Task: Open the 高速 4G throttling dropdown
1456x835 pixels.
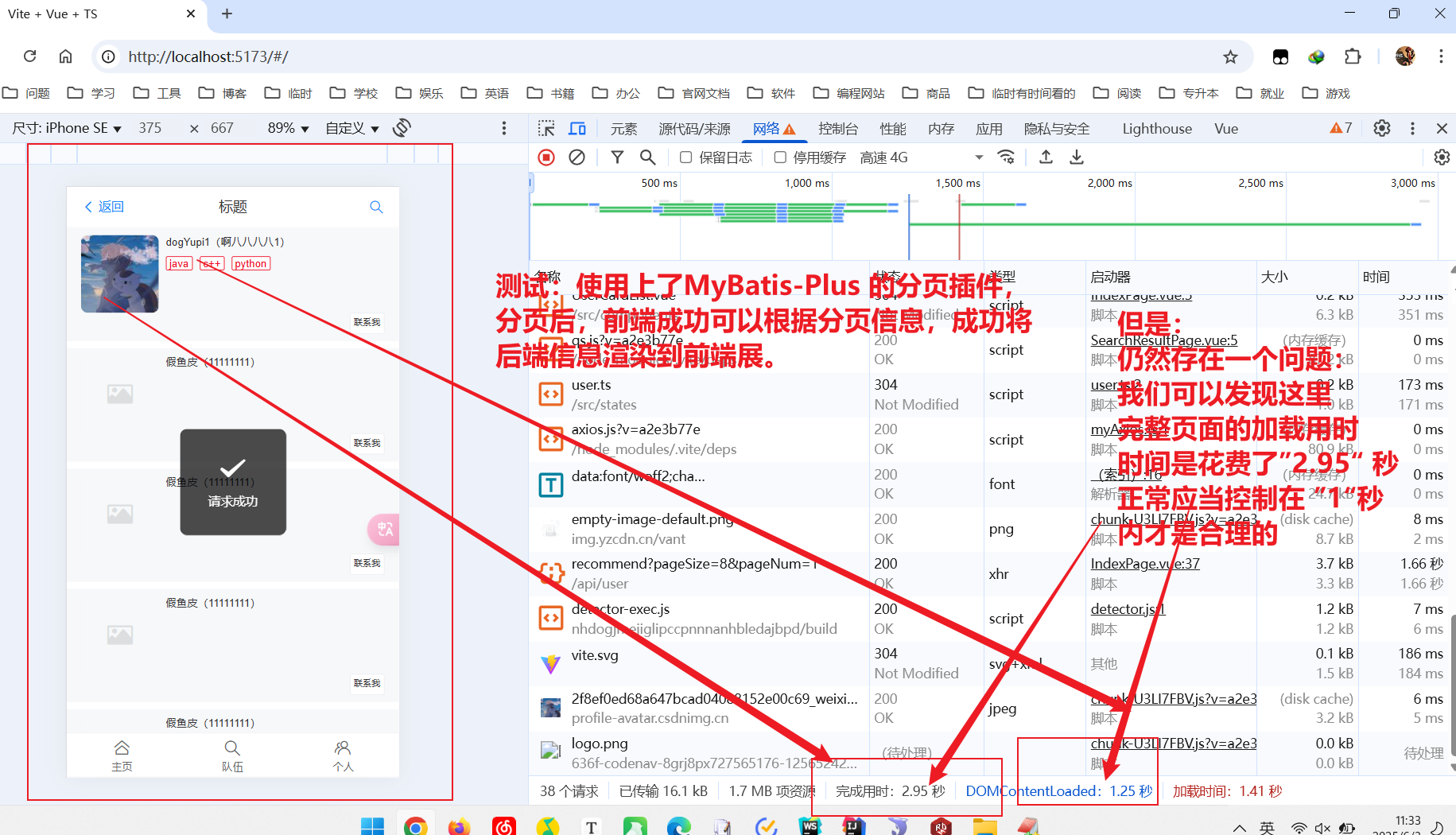Action: [921, 157]
